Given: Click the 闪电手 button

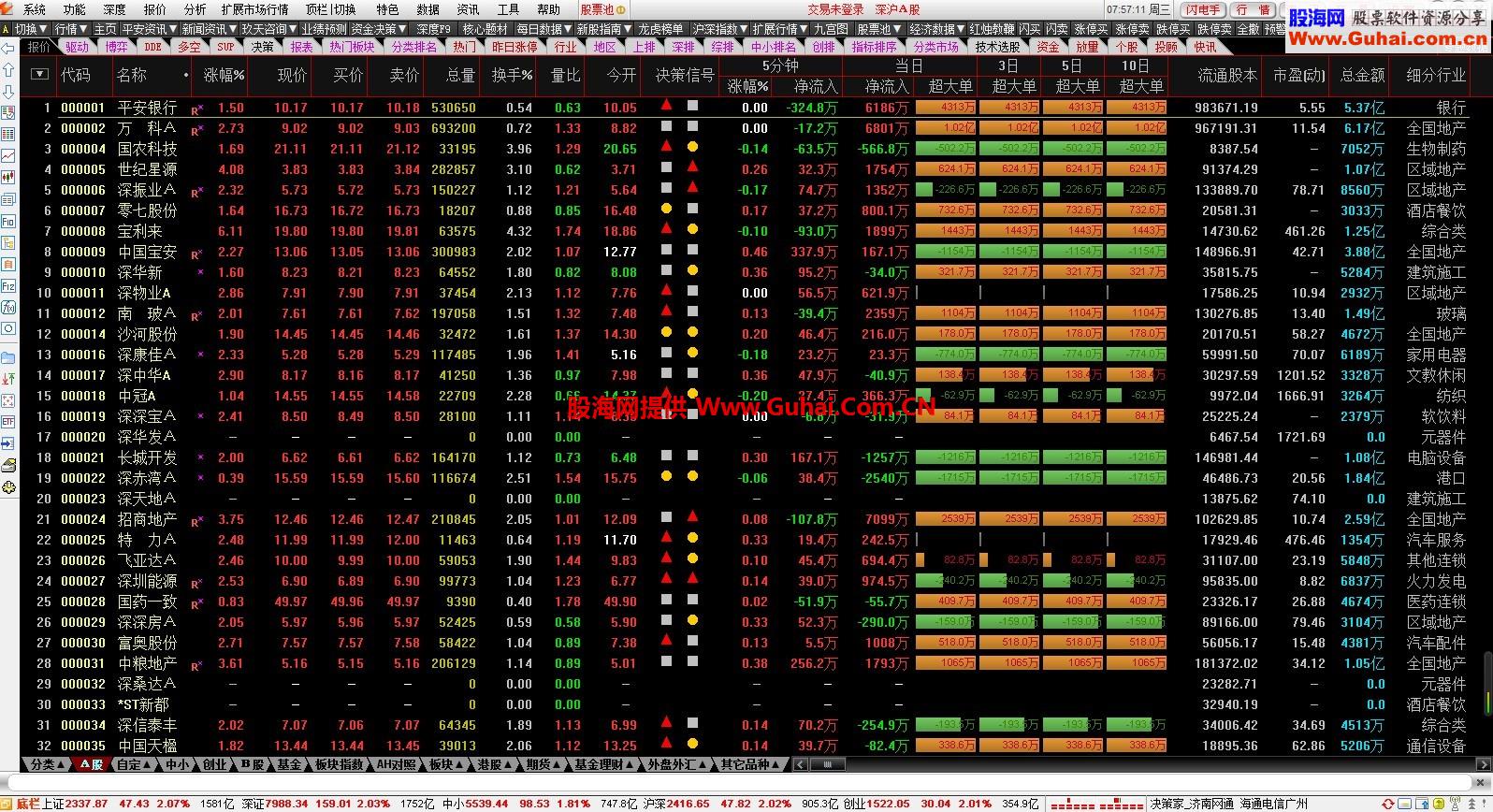Looking at the screenshot, I should click(x=1203, y=9).
